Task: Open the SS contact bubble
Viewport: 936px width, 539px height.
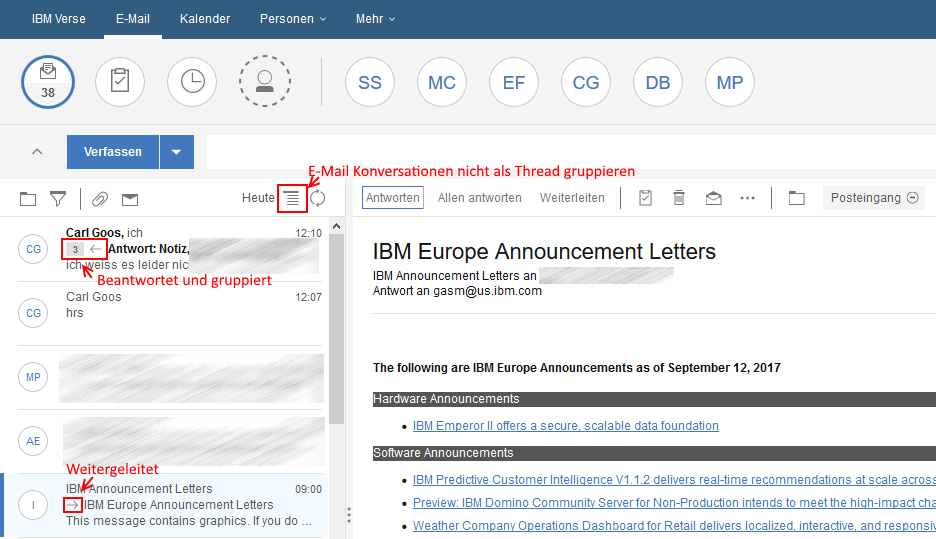Action: 370,82
